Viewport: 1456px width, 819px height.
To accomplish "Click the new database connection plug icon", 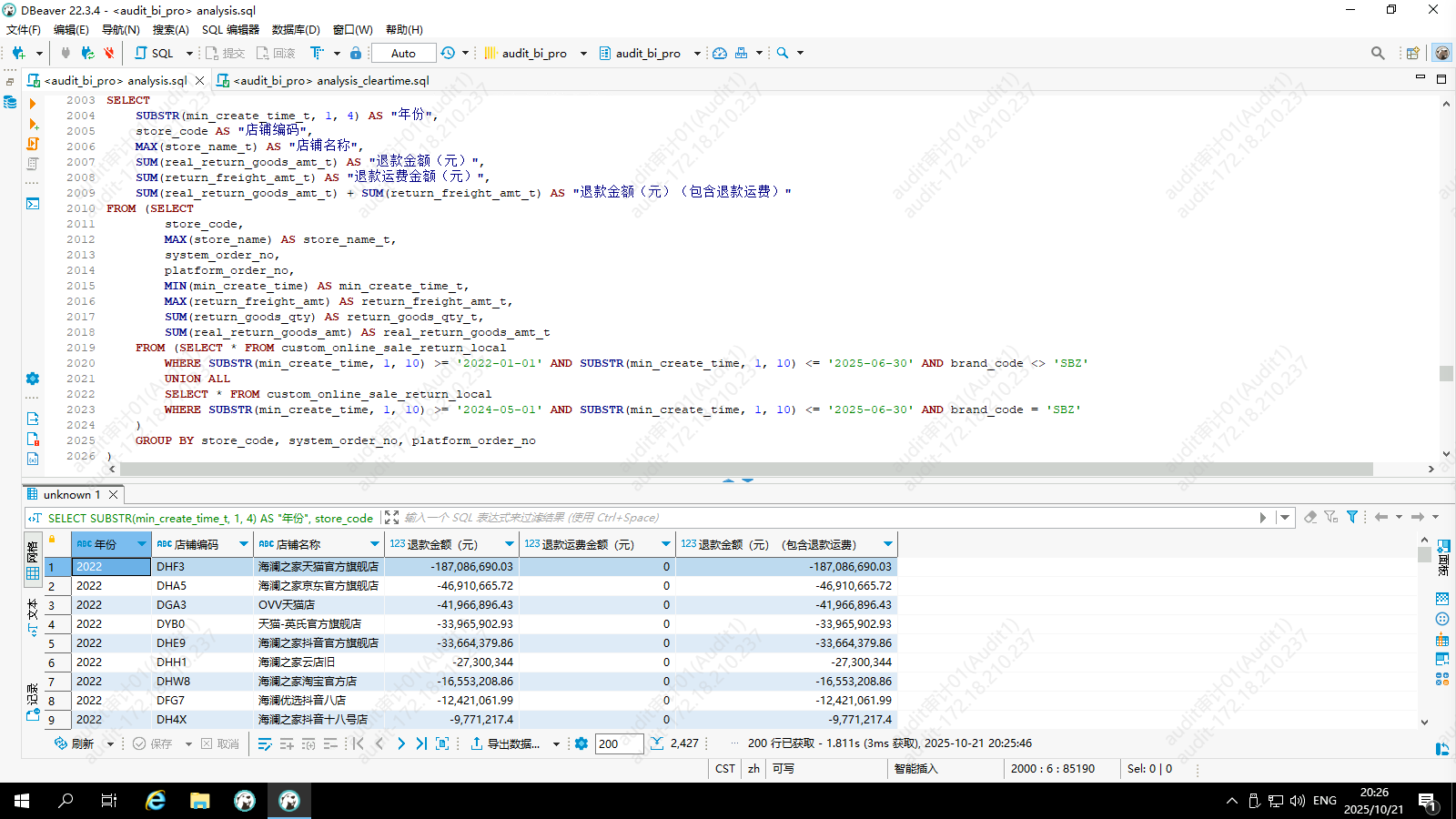I will (18, 53).
